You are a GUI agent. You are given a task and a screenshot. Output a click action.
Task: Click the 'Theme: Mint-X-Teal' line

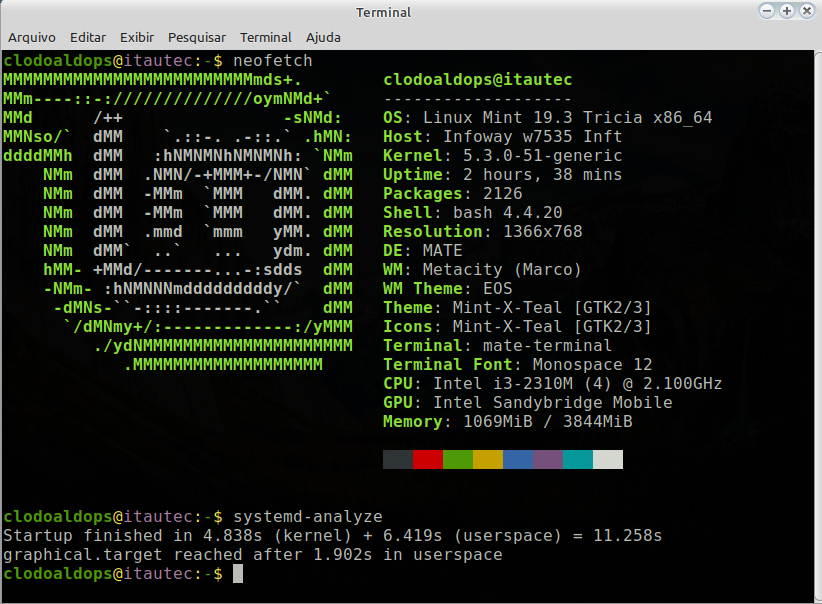pyautogui.click(x=517, y=307)
